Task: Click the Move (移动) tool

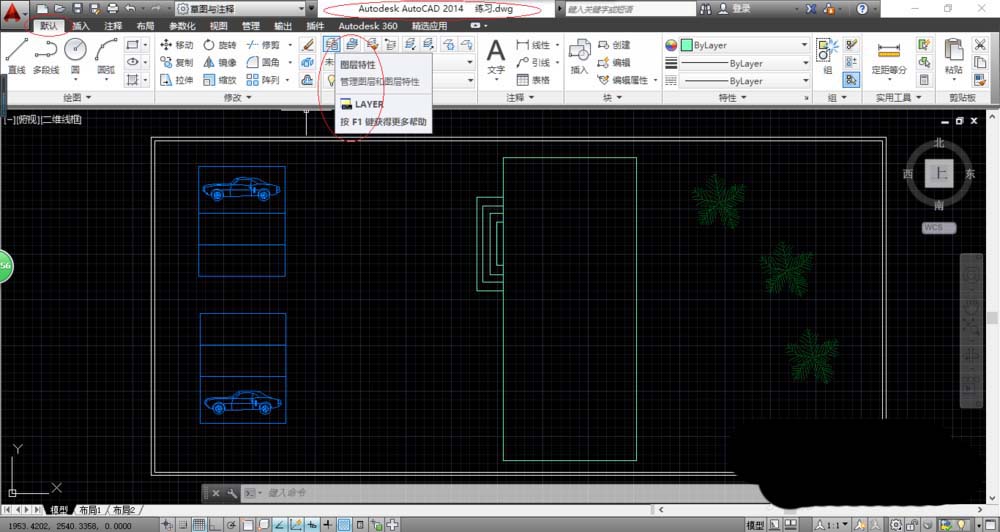Action: tap(176, 45)
